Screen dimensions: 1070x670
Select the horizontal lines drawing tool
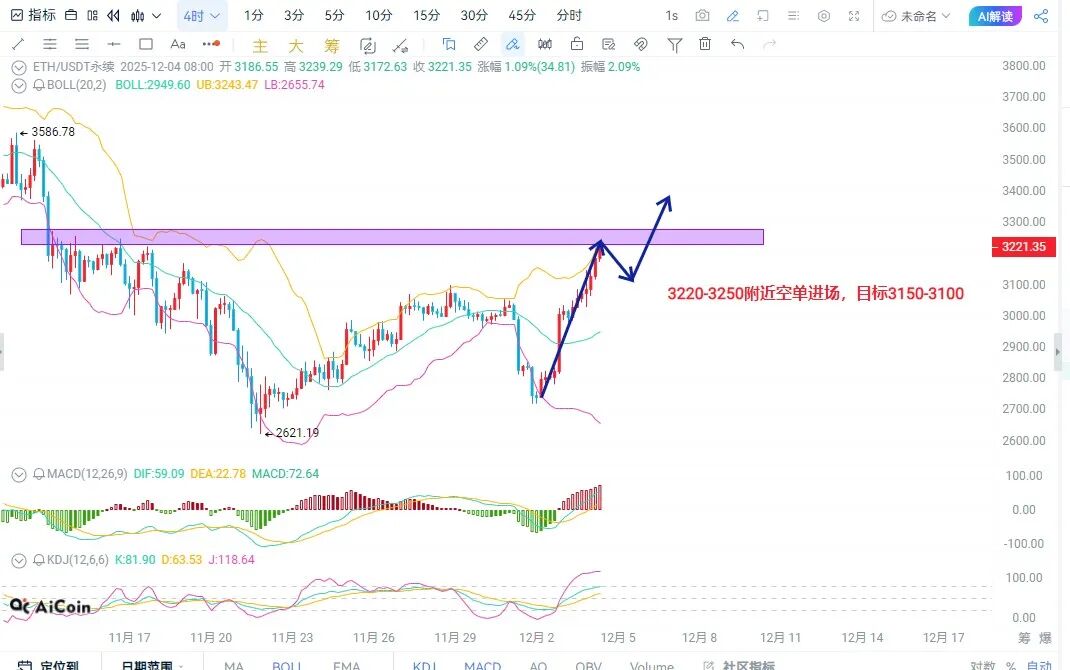point(82,44)
